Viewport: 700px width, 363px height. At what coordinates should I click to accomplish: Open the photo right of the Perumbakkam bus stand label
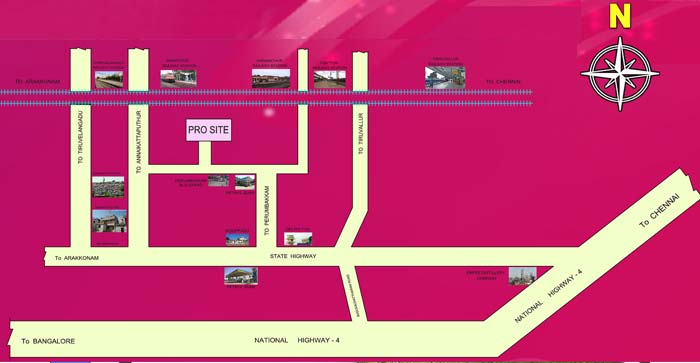218,180
